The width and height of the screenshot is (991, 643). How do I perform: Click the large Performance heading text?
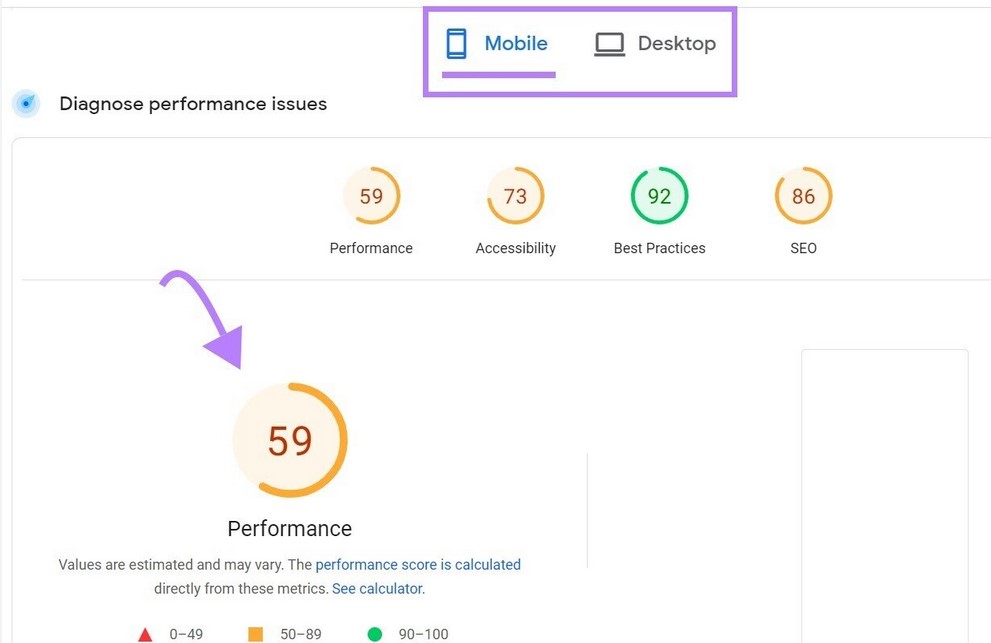tap(290, 528)
